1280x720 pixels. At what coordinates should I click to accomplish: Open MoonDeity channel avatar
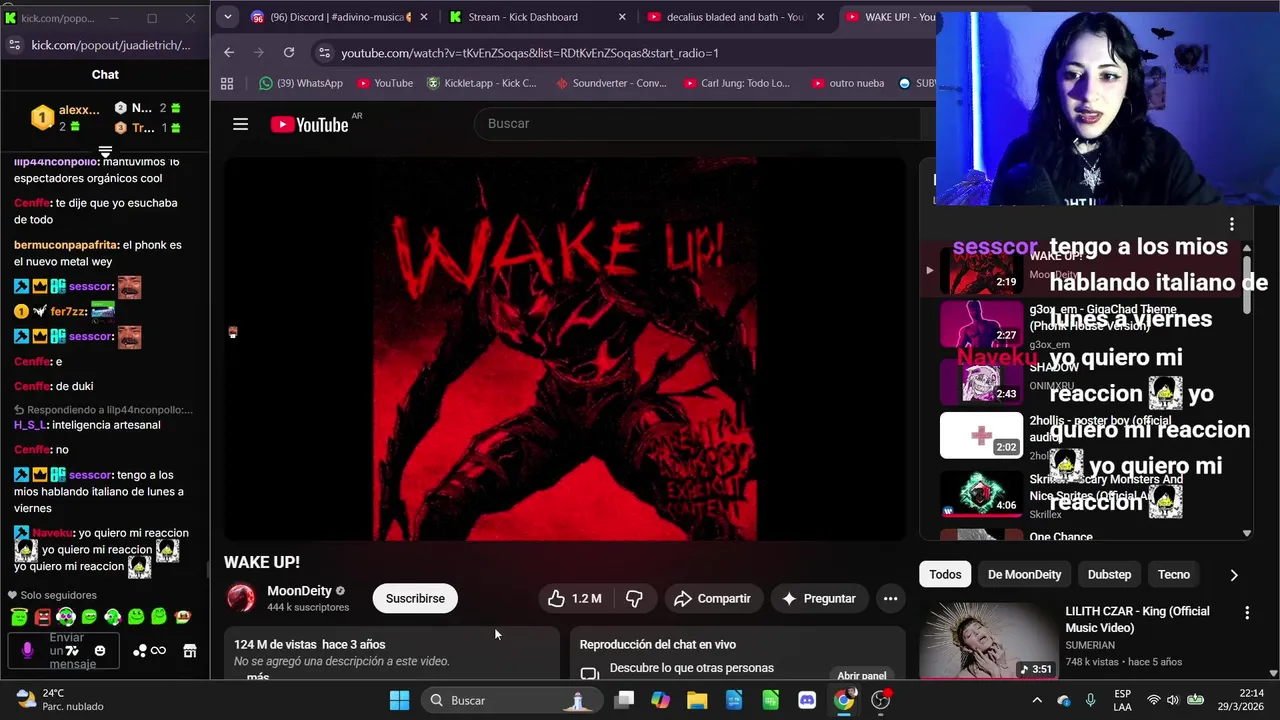point(241,598)
